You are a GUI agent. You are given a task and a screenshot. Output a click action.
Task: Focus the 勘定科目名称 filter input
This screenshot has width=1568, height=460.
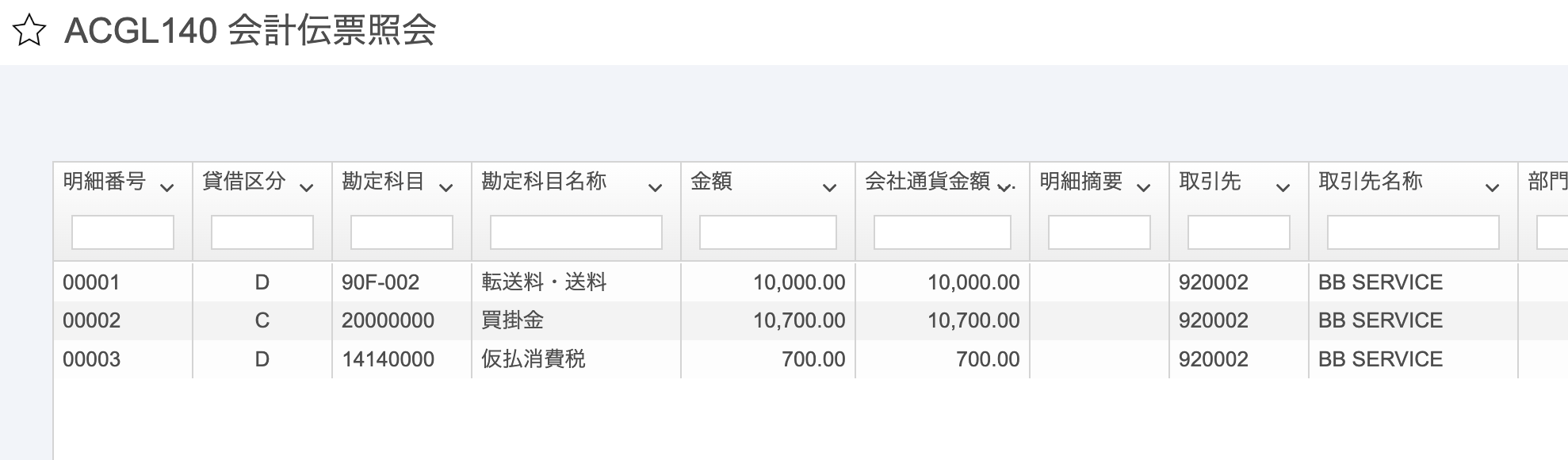coord(576,232)
